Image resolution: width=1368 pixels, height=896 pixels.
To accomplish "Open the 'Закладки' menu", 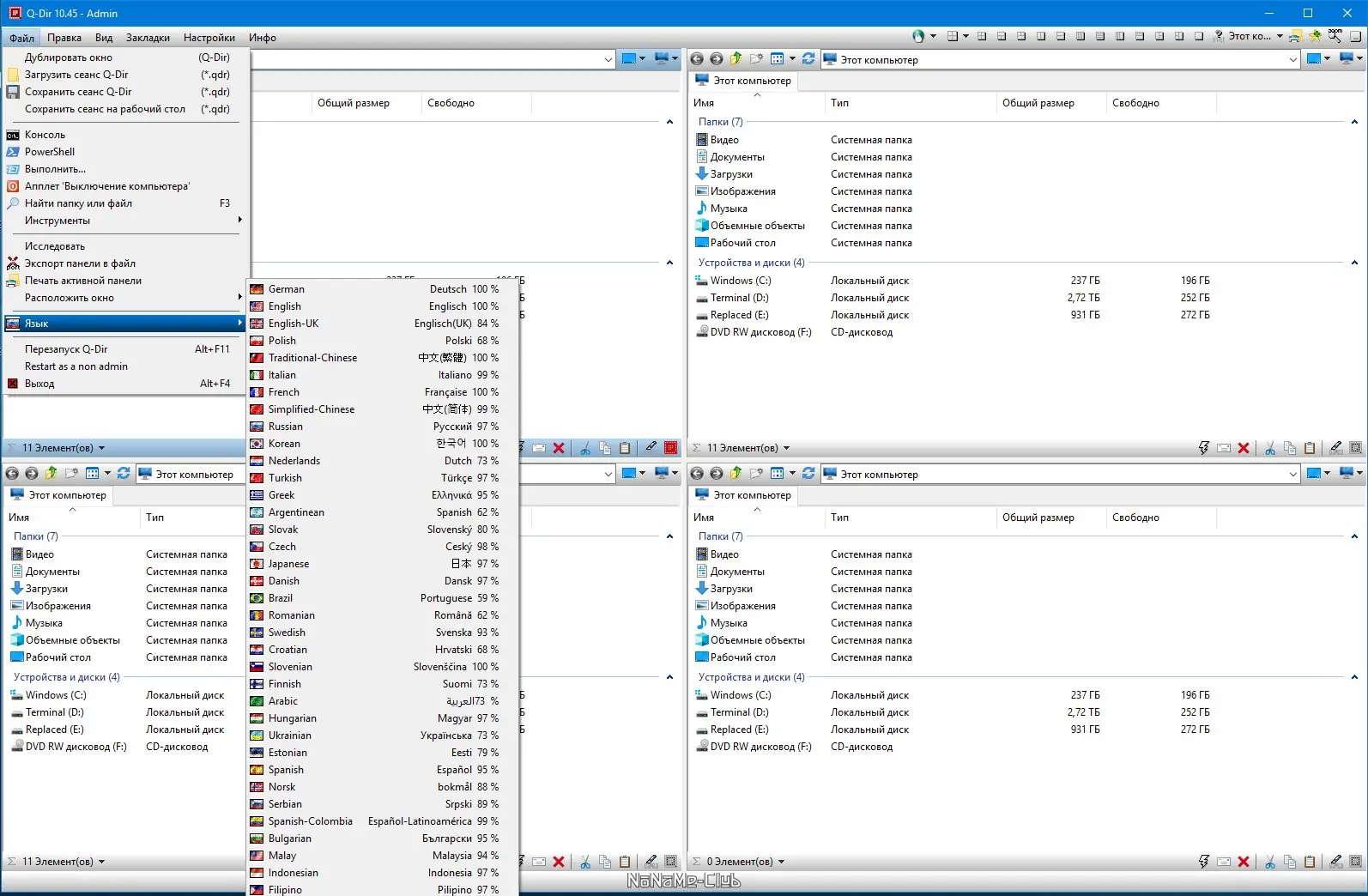I will 148,38.
